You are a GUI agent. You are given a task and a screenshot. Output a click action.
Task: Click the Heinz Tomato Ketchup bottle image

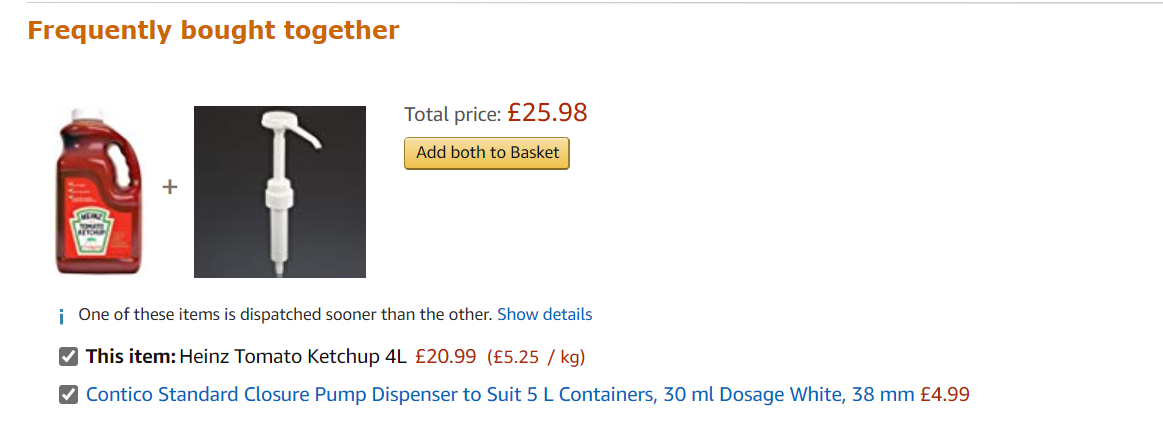(x=101, y=190)
